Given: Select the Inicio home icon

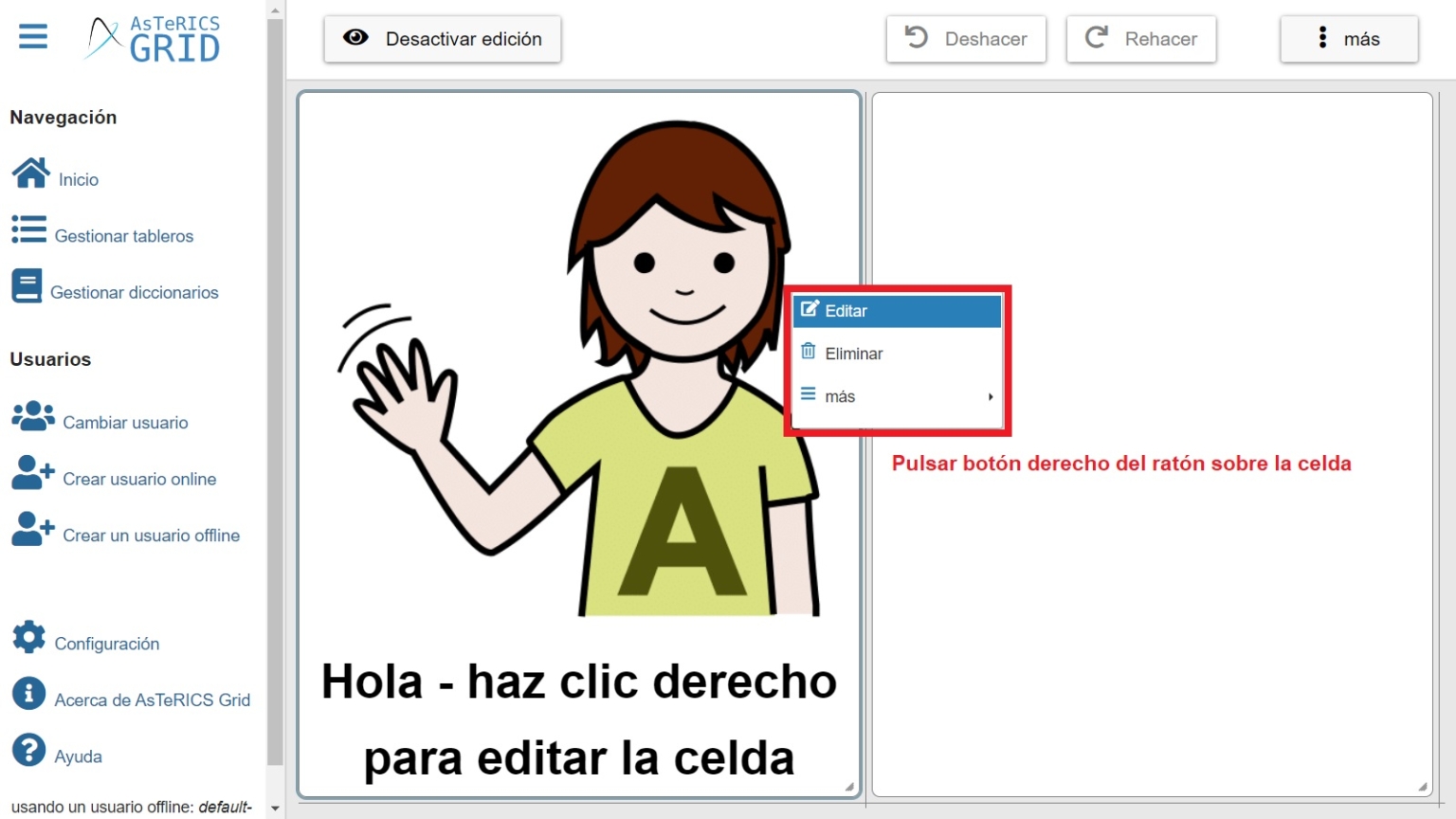Looking at the screenshot, I should [29, 173].
